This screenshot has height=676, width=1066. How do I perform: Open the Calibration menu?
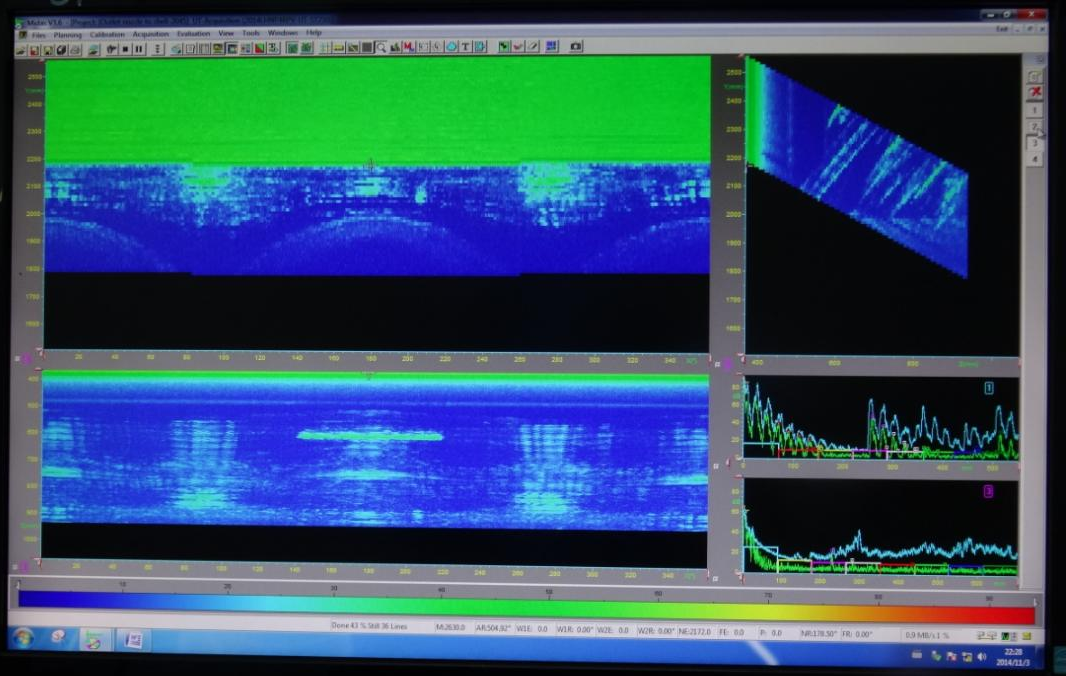pyautogui.click(x=107, y=35)
